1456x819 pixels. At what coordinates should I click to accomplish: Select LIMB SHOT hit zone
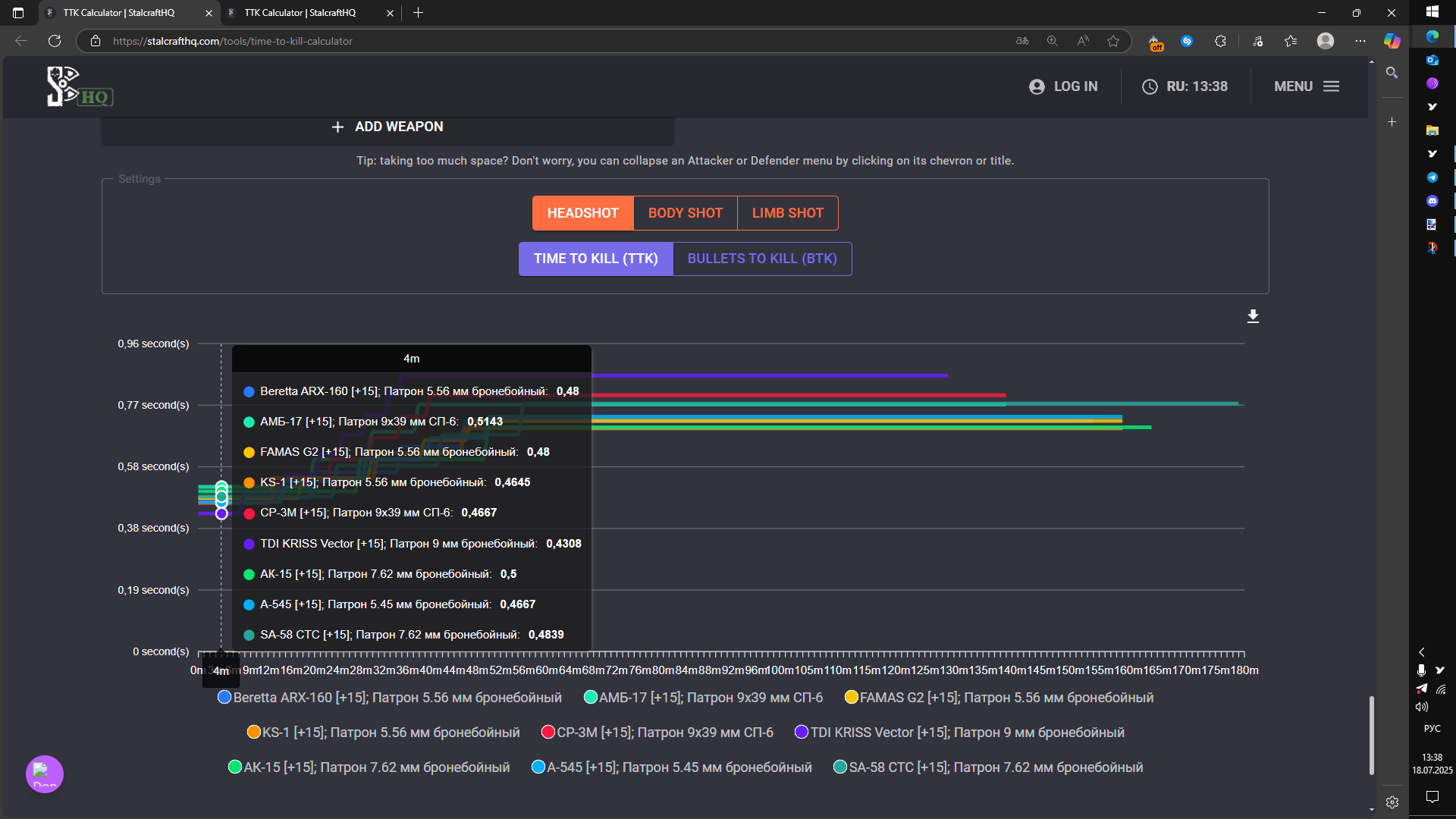coord(788,213)
